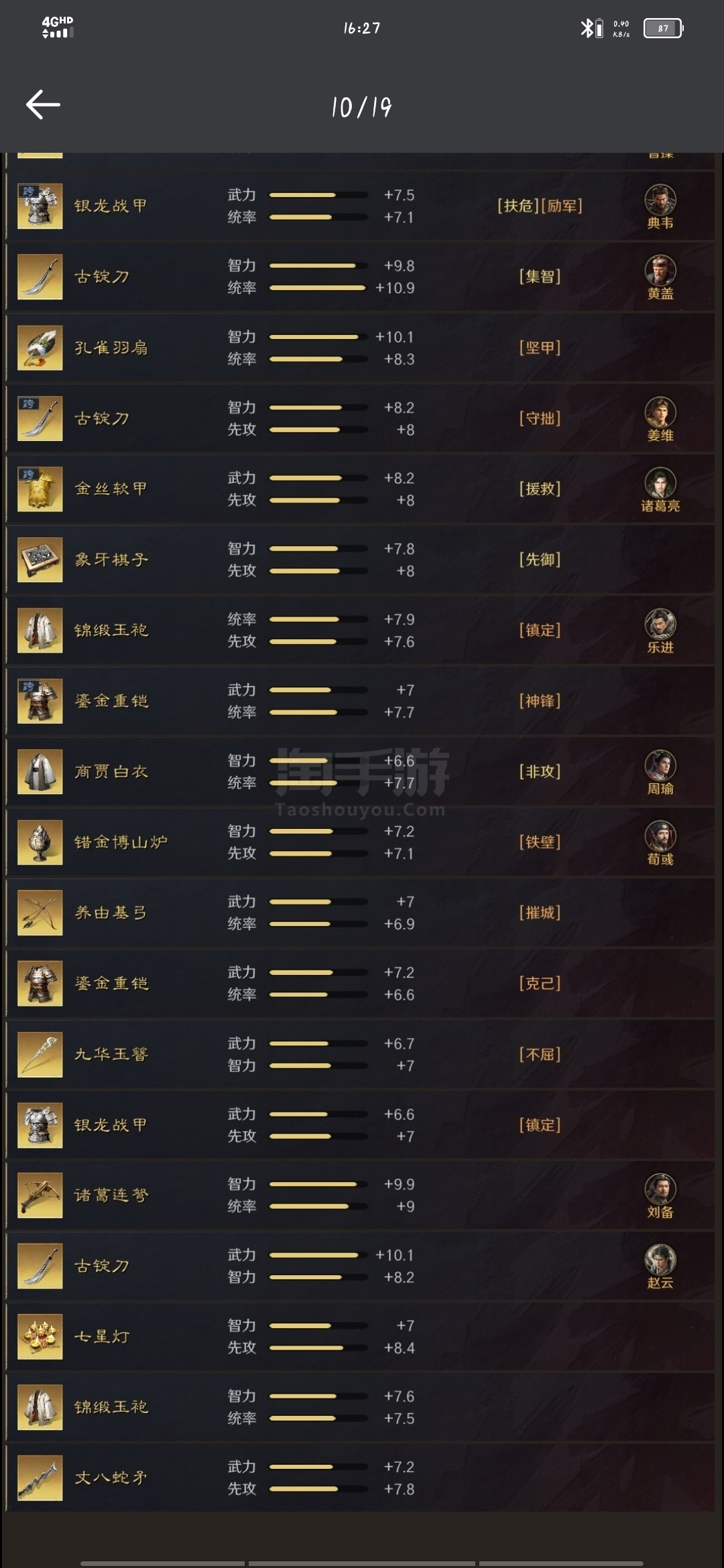Select the 丈八蛇矛 spear icon

[x=40, y=1478]
